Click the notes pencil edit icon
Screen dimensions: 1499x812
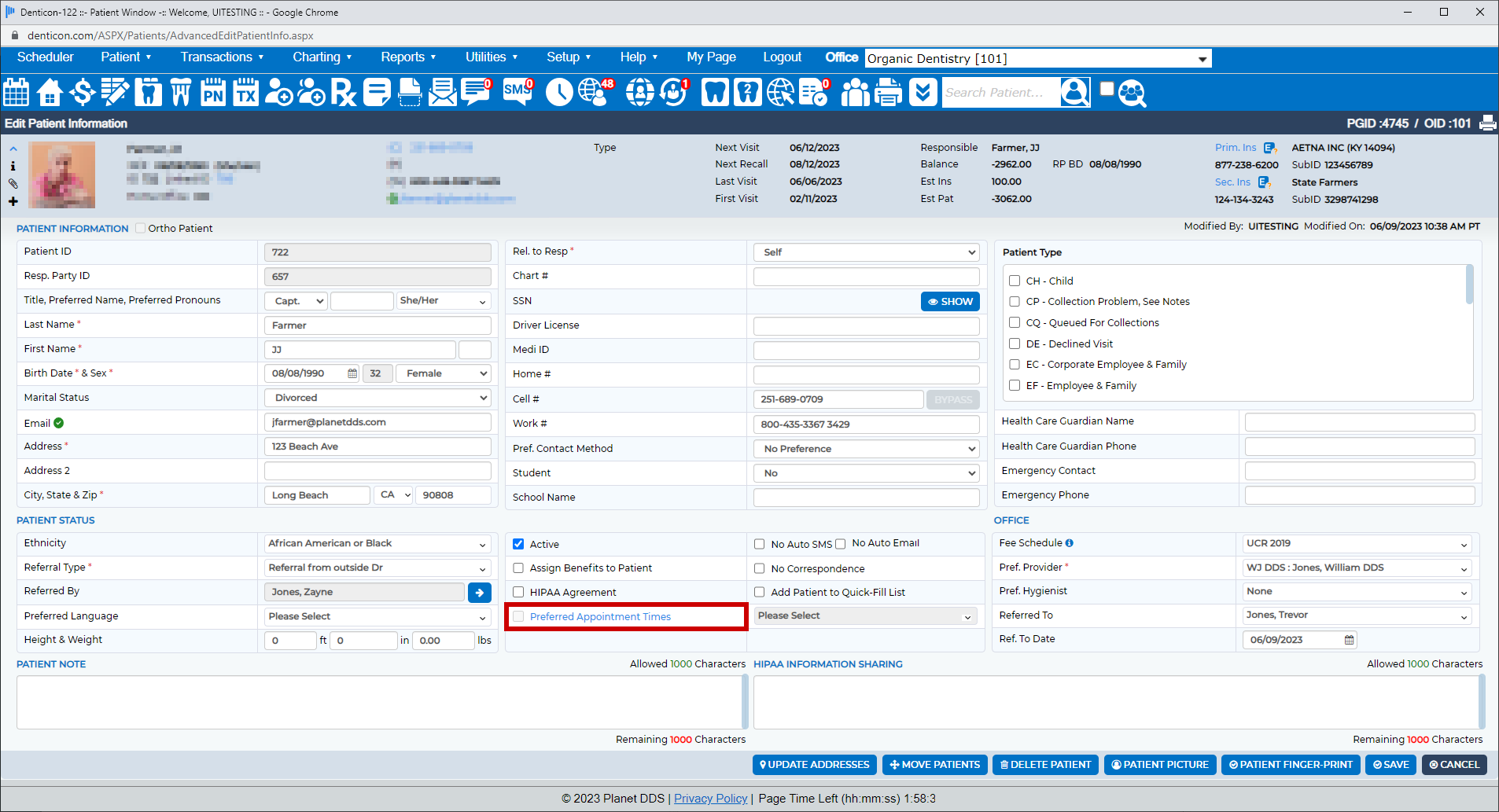click(x=115, y=92)
